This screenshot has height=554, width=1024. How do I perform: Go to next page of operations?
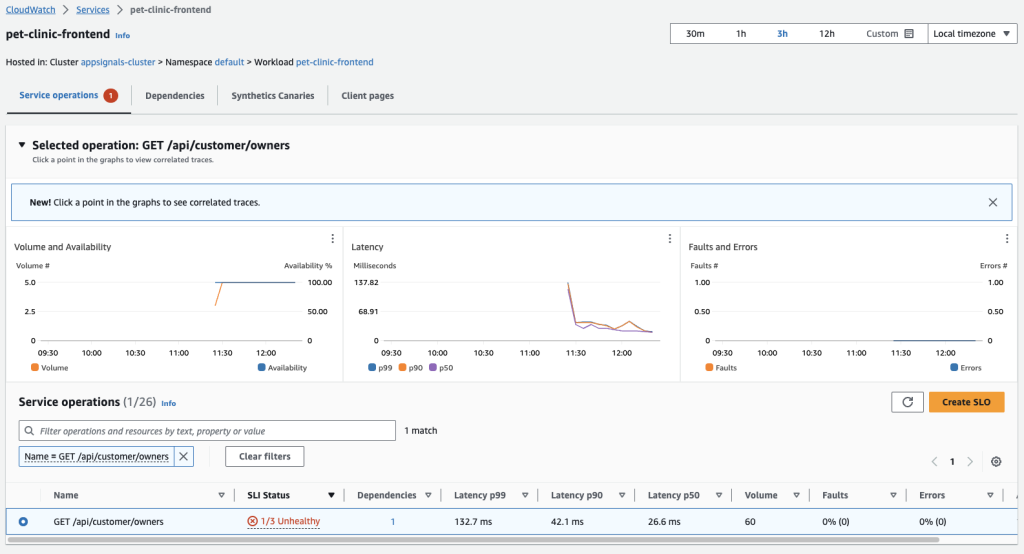click(970, 461)
